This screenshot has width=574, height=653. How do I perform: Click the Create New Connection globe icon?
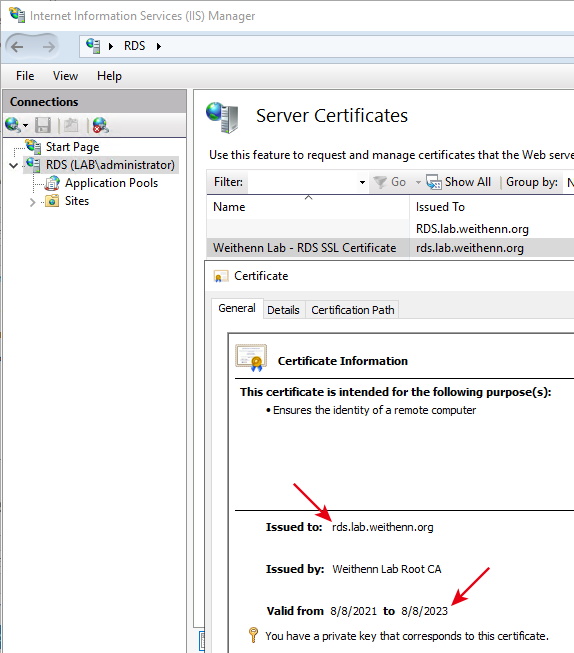tap(13, 125)
